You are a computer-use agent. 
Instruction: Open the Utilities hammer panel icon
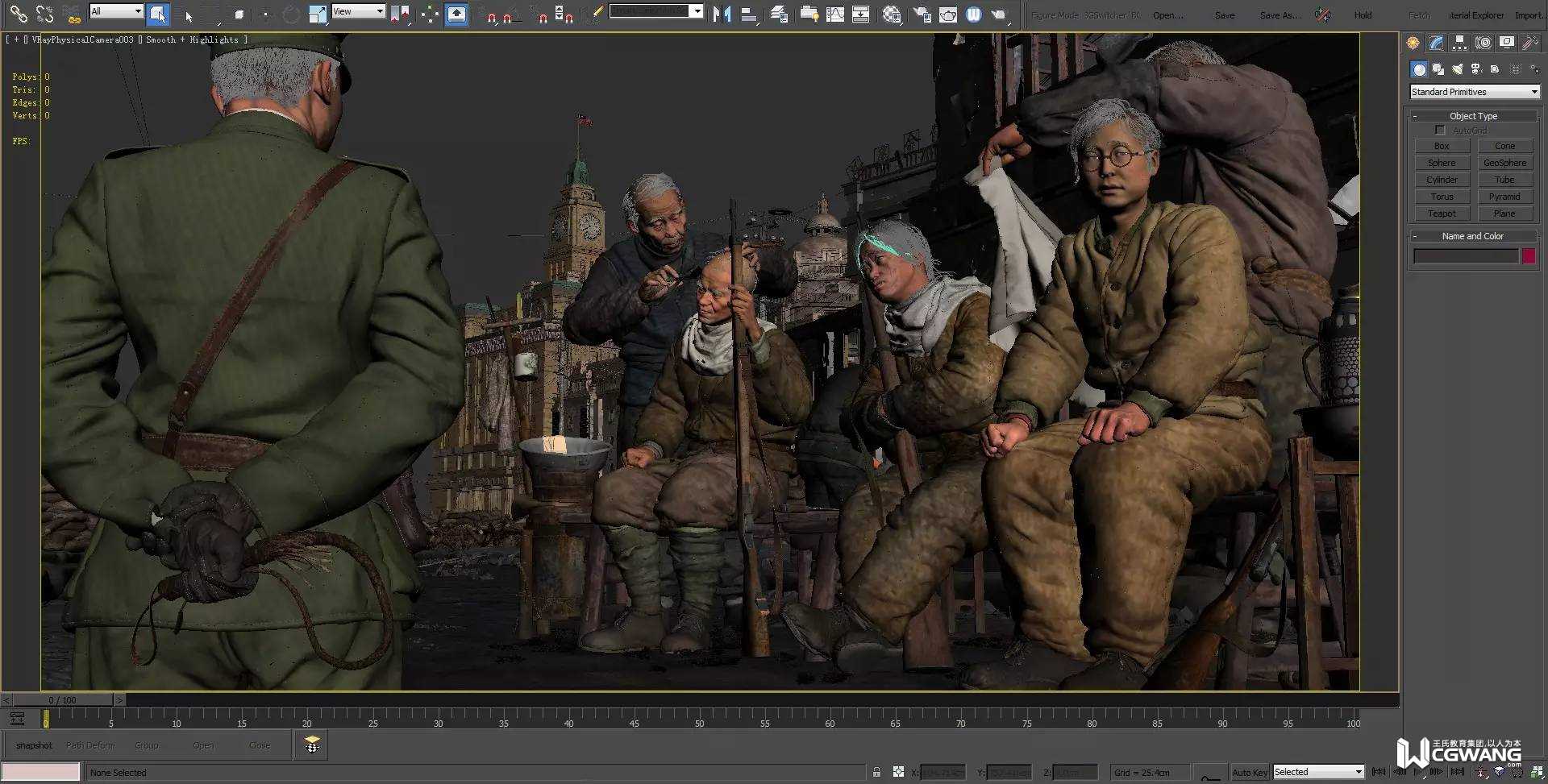coord(1529,43)
